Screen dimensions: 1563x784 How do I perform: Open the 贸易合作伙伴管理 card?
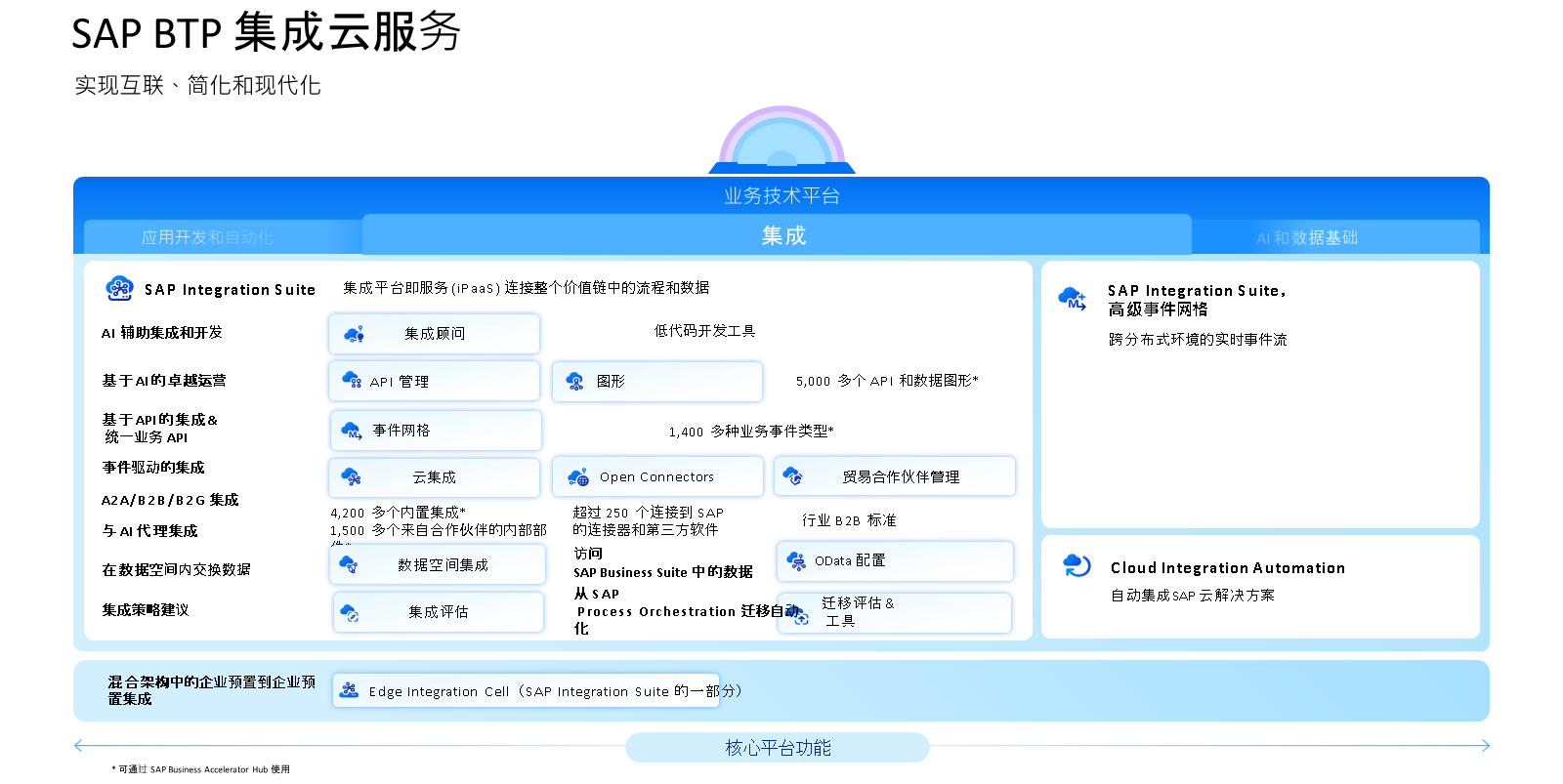point(895,475)
